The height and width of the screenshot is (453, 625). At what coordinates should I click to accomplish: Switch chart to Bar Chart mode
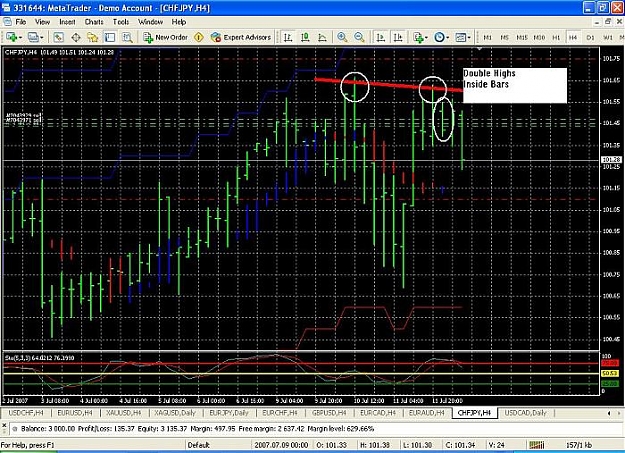pos(288,37)
